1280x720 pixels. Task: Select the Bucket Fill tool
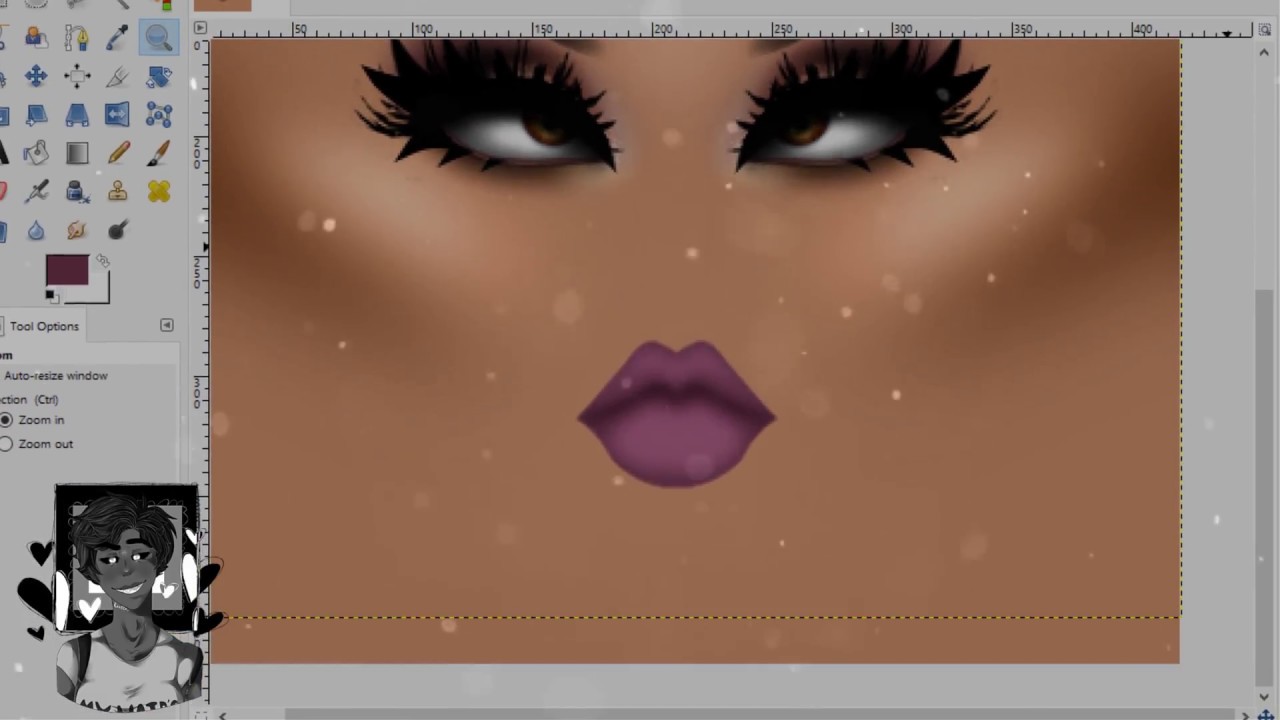click(36, 153)
